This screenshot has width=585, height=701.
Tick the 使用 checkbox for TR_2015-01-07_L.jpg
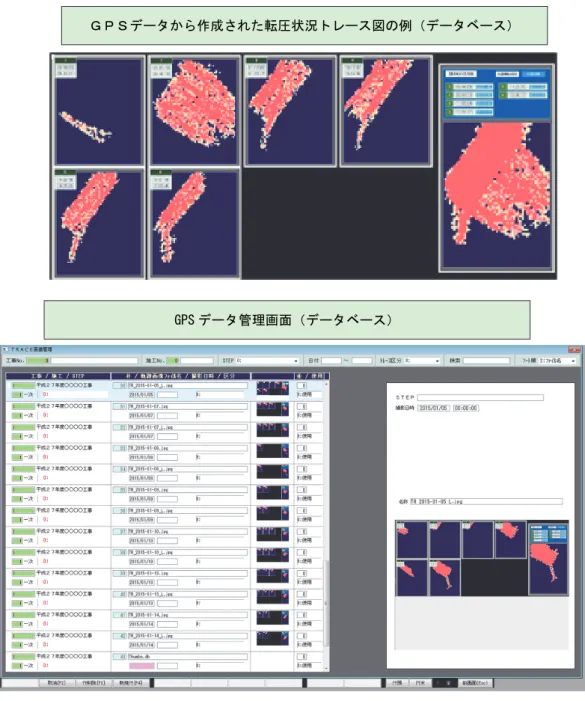click(302, 427)
